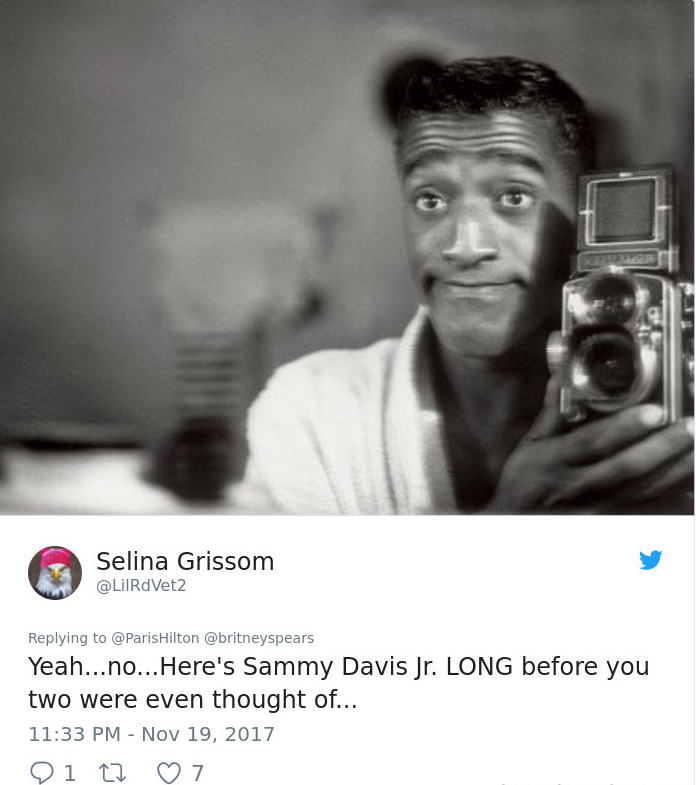696x785 pixels.
Task: Retweet this tweet using the arrows icon
Action: click(112, 772)
